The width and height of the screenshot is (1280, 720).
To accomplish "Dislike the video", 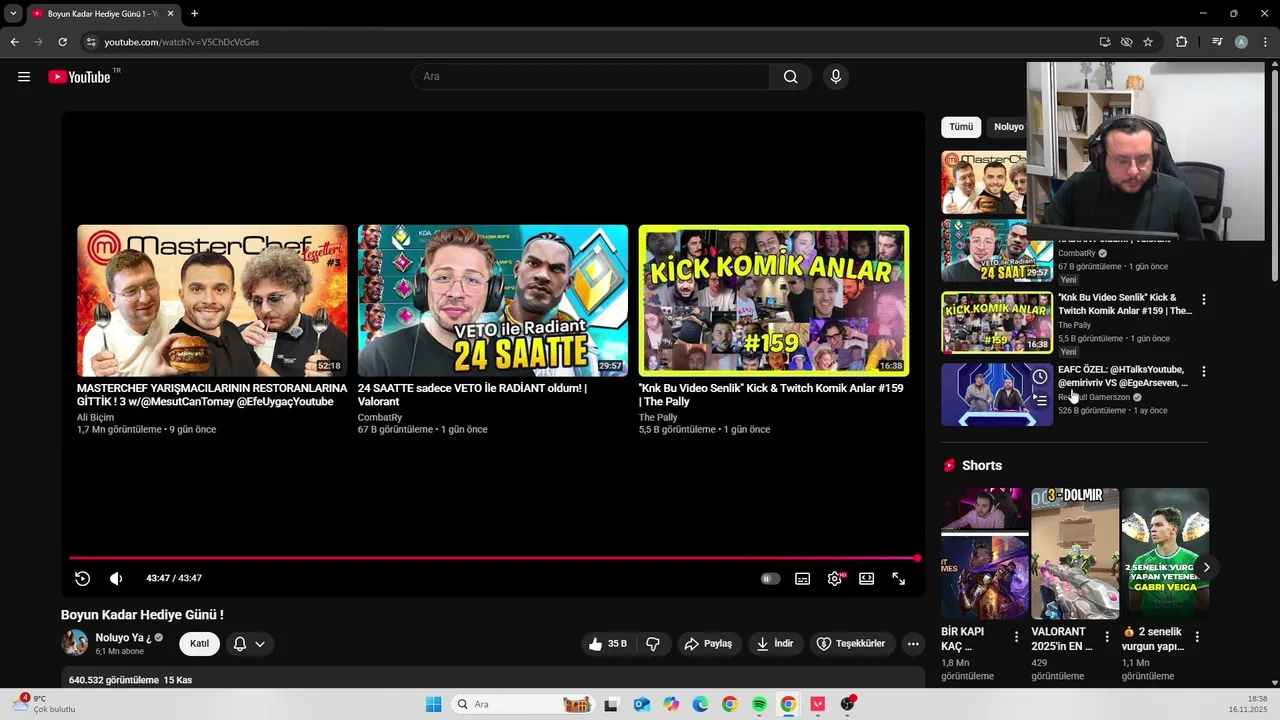I will (x=653, y=644).
